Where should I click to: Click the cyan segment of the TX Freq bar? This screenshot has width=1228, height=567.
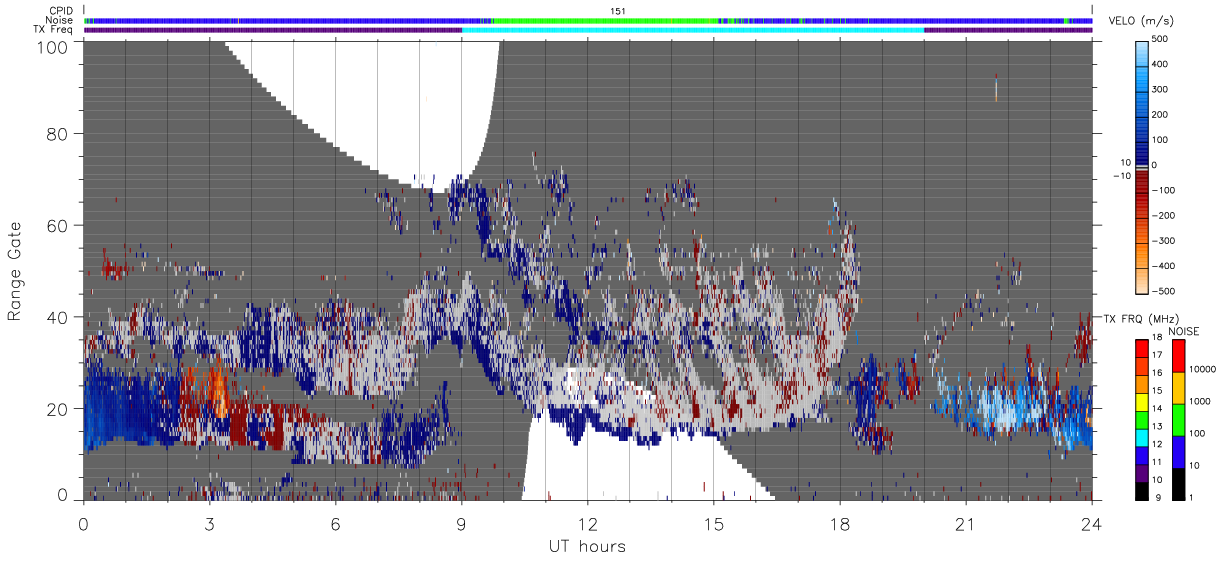693,30
